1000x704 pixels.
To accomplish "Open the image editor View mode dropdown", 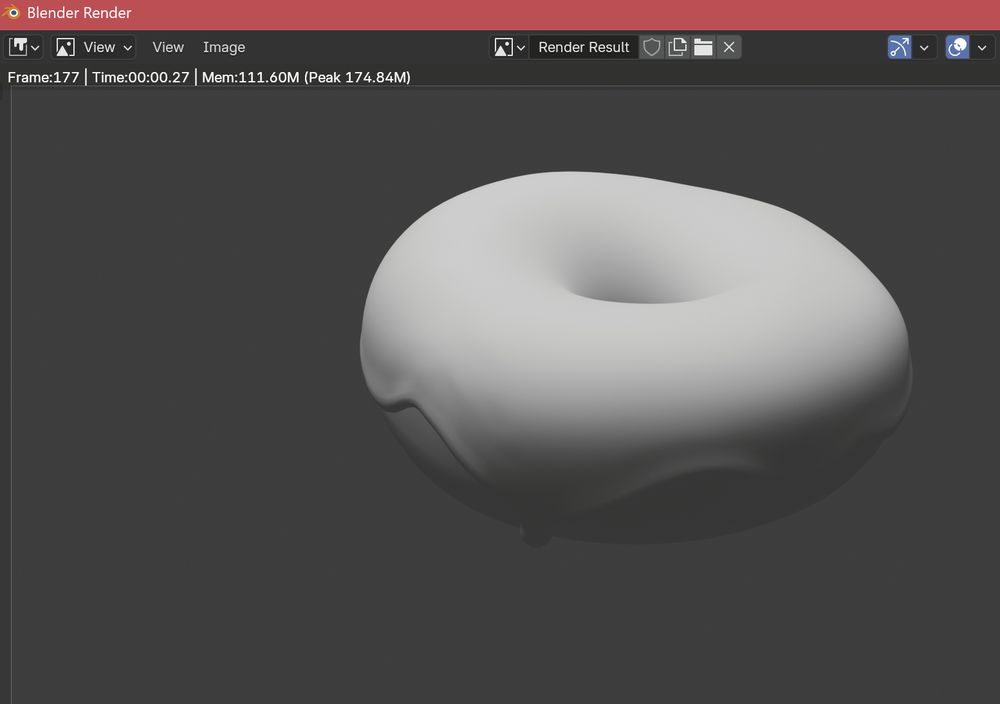I will 94,47.
